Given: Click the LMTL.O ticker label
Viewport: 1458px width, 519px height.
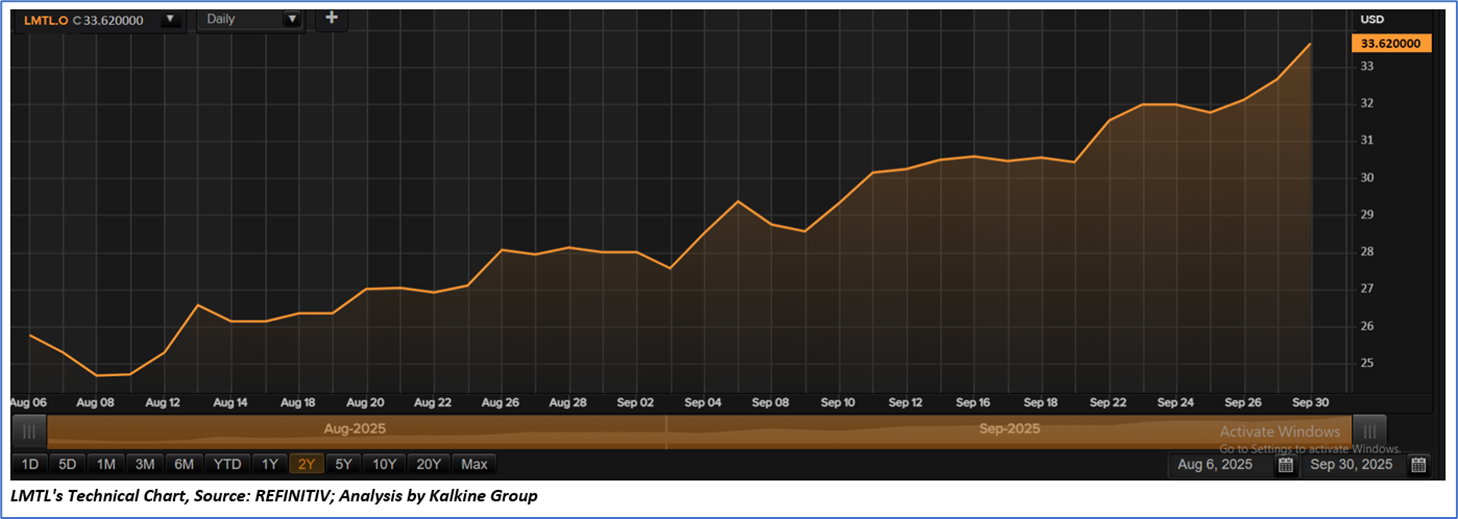Looking at the screenshot, I should (44, 19).
